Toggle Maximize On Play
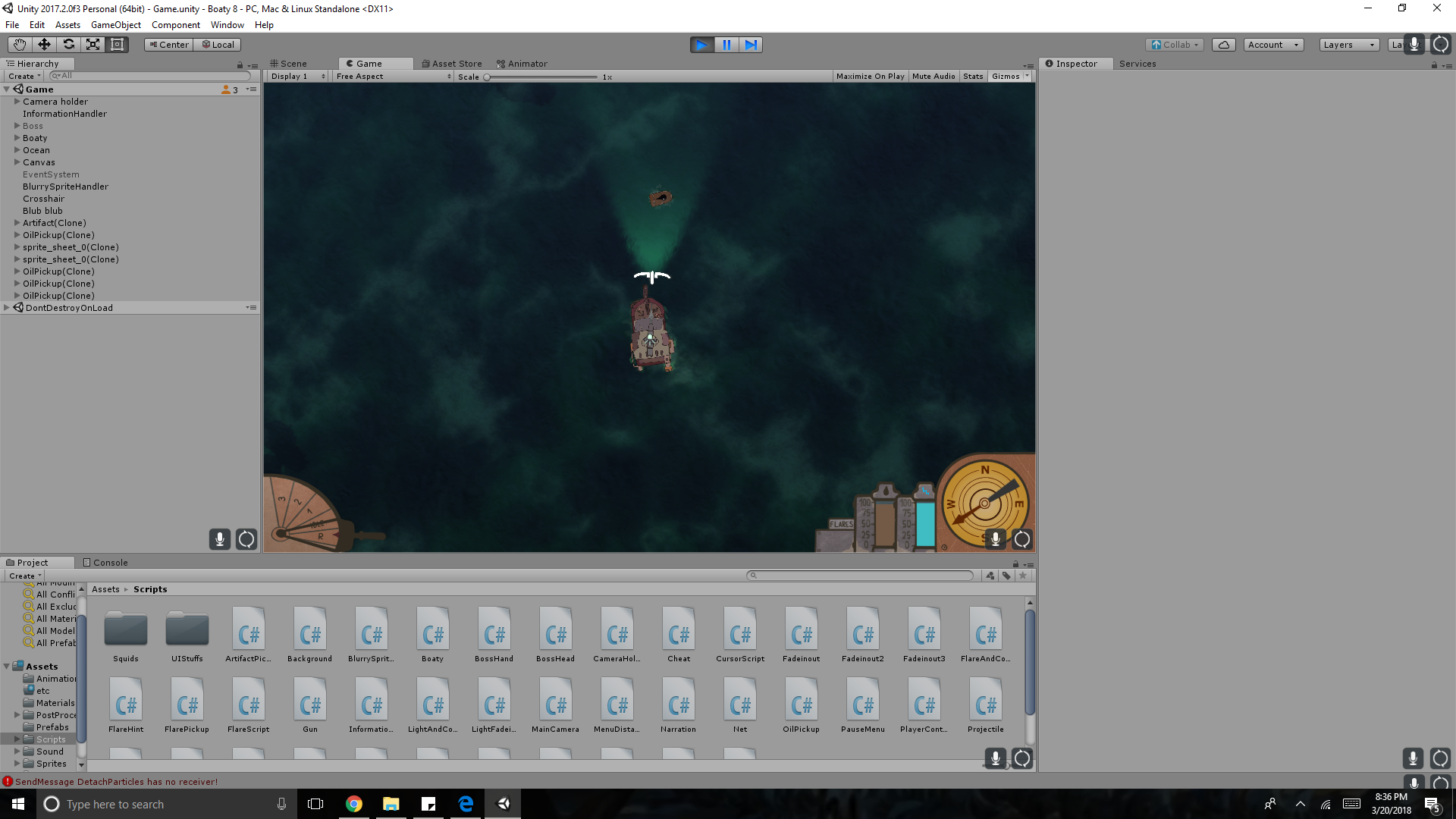1456x819 pixels. click(x=870, y=77)
